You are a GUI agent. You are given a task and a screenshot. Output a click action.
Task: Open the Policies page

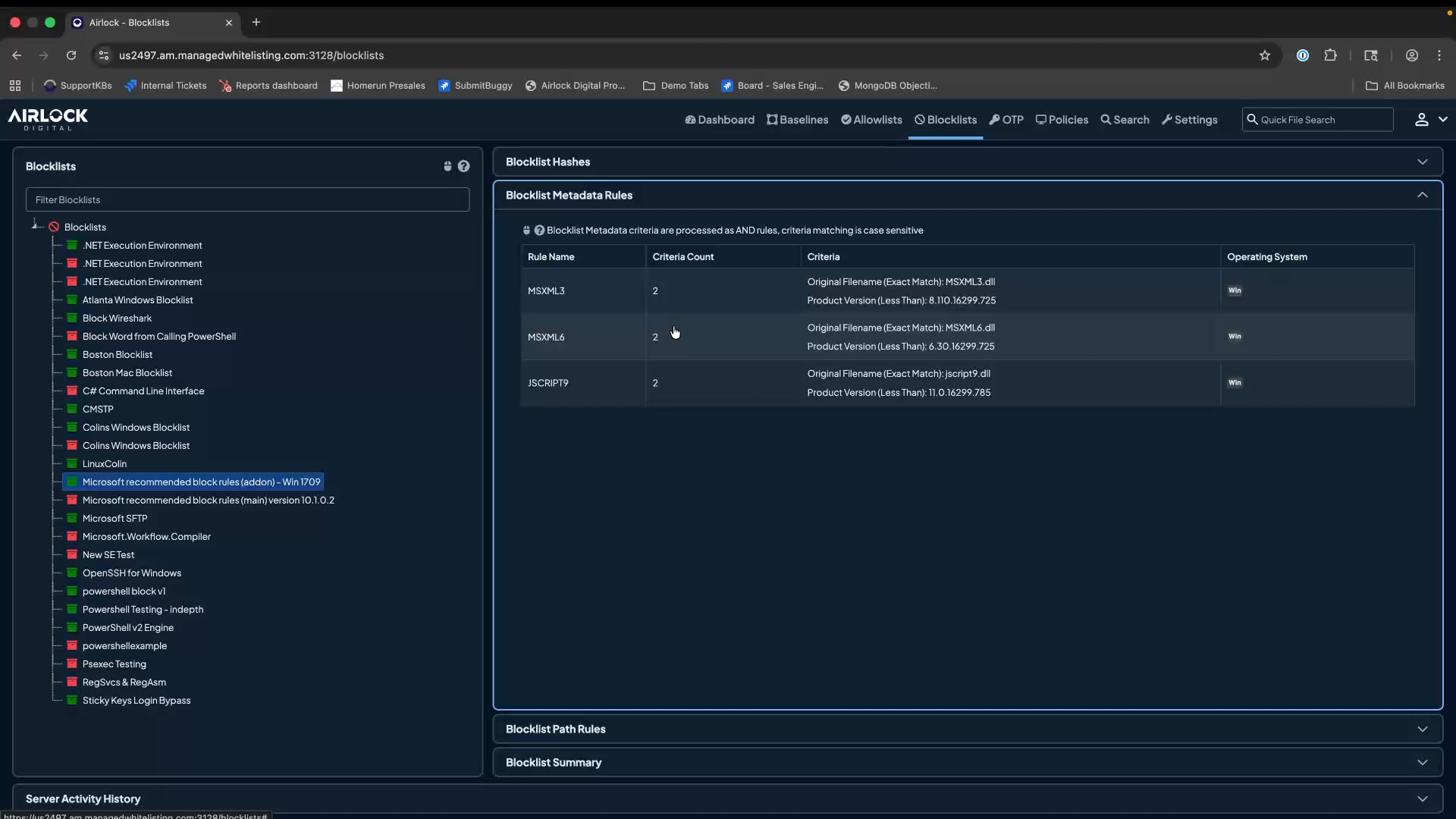click(1061, 119)
